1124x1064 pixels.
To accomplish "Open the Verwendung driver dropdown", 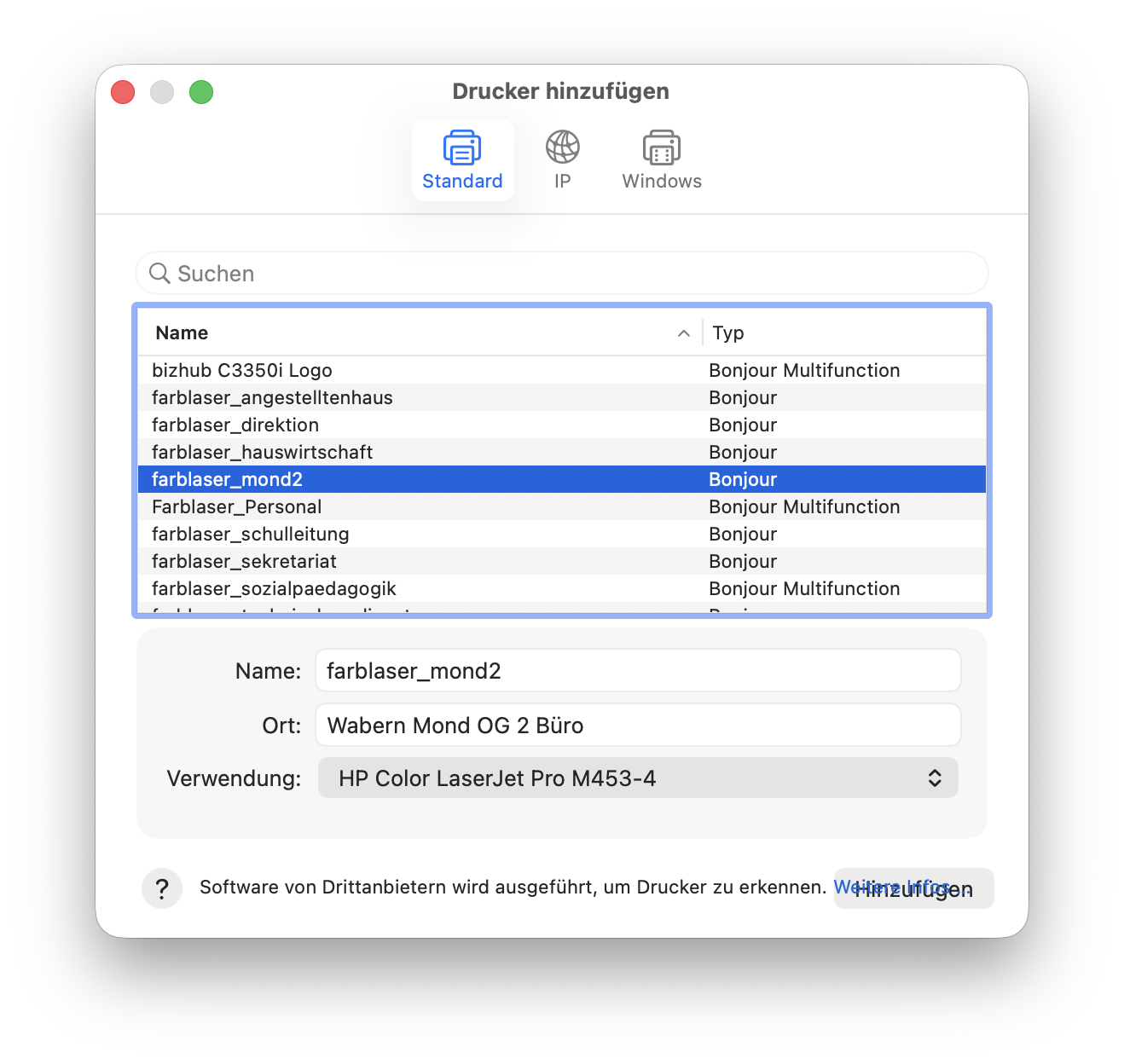I will [x=638, y=778].
